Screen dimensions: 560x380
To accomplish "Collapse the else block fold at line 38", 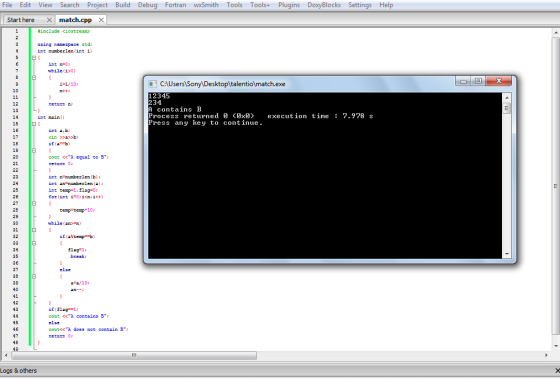I will pyautogui.click(x=34, y=276).
